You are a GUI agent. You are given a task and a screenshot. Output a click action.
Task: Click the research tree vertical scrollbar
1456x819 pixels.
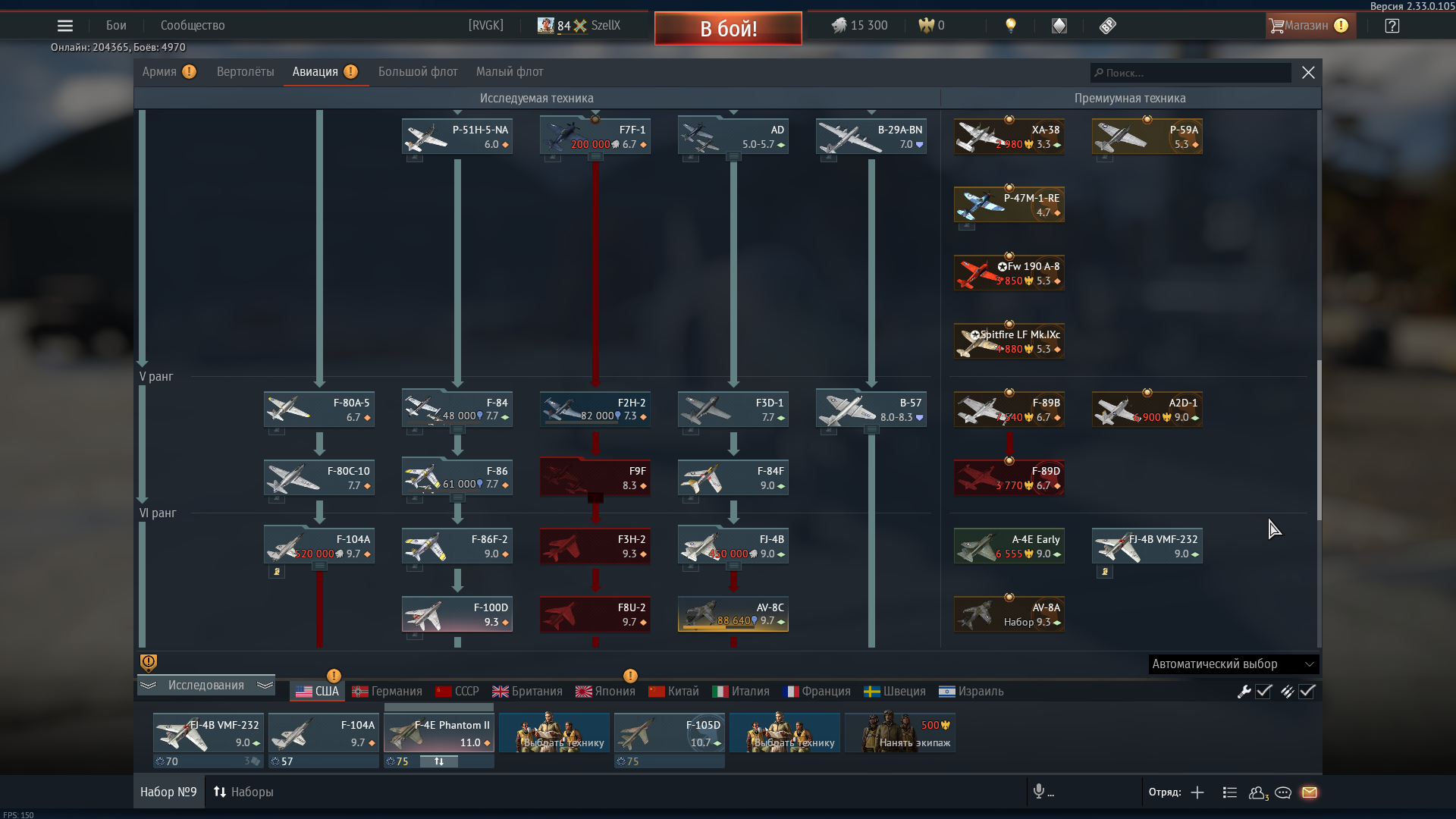(x=1319, y=440)
